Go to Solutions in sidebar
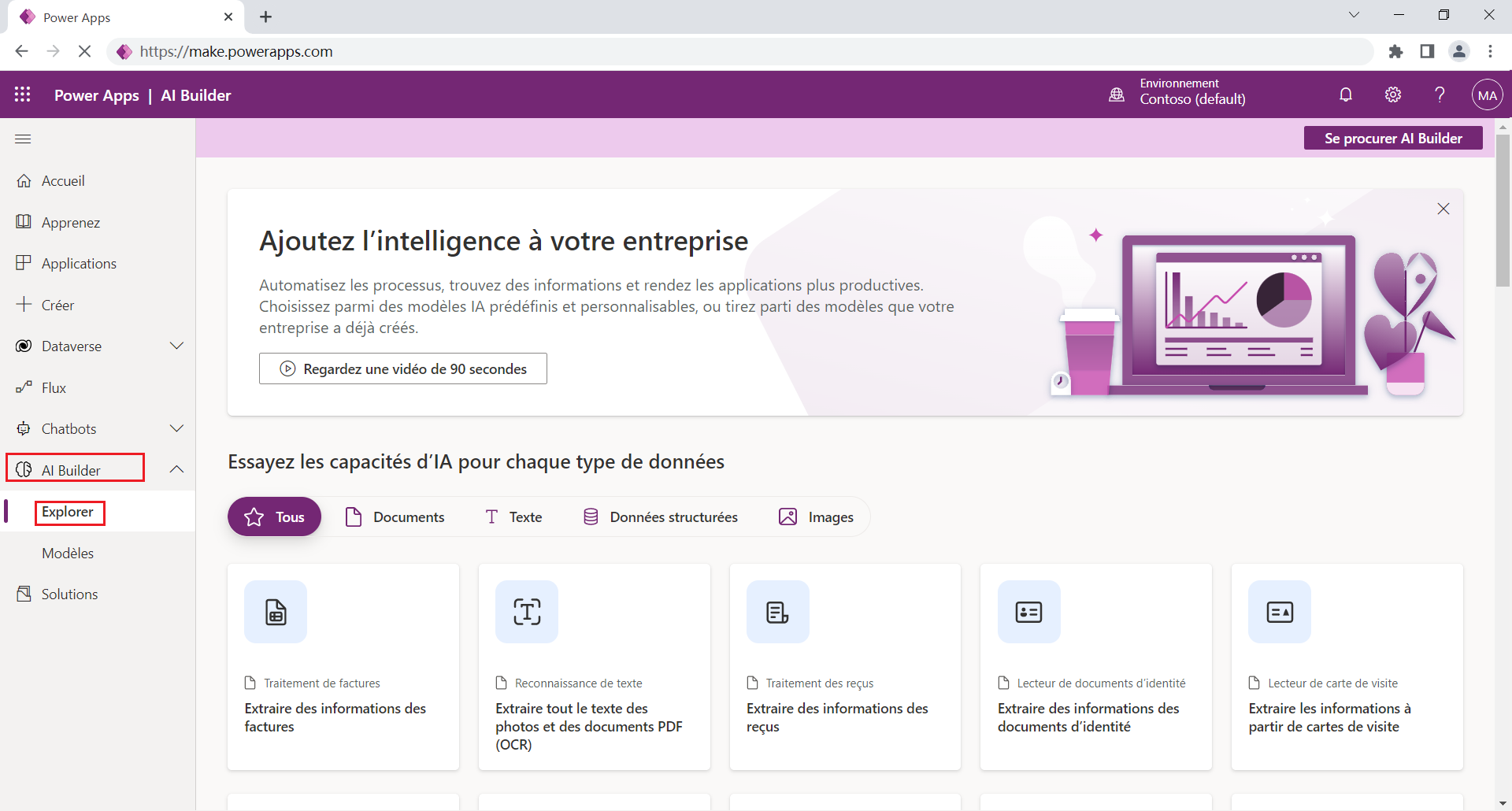1512x811 pixels. click(x=69, y=594)
